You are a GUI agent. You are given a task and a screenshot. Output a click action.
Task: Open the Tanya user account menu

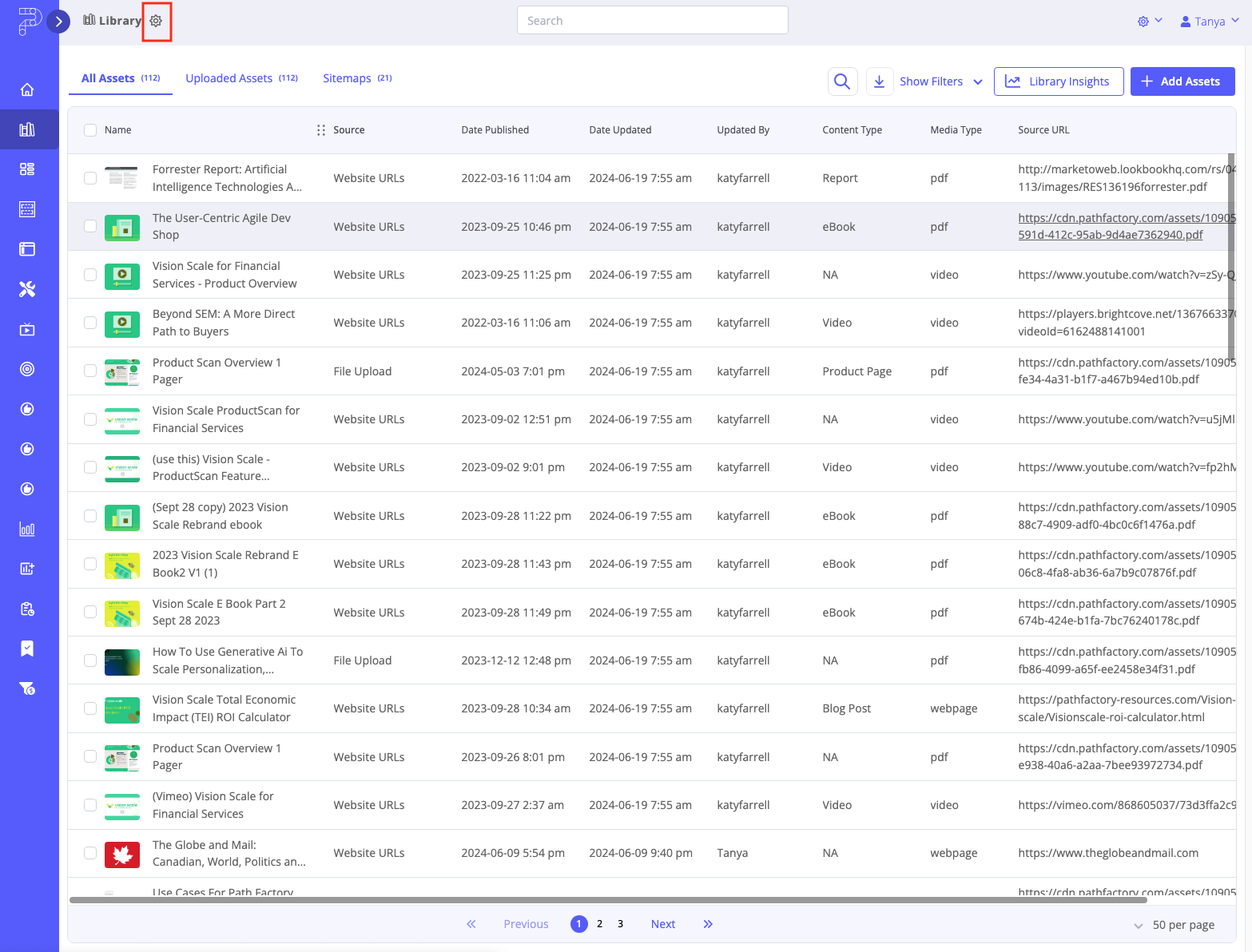(x=1209, y=21)
